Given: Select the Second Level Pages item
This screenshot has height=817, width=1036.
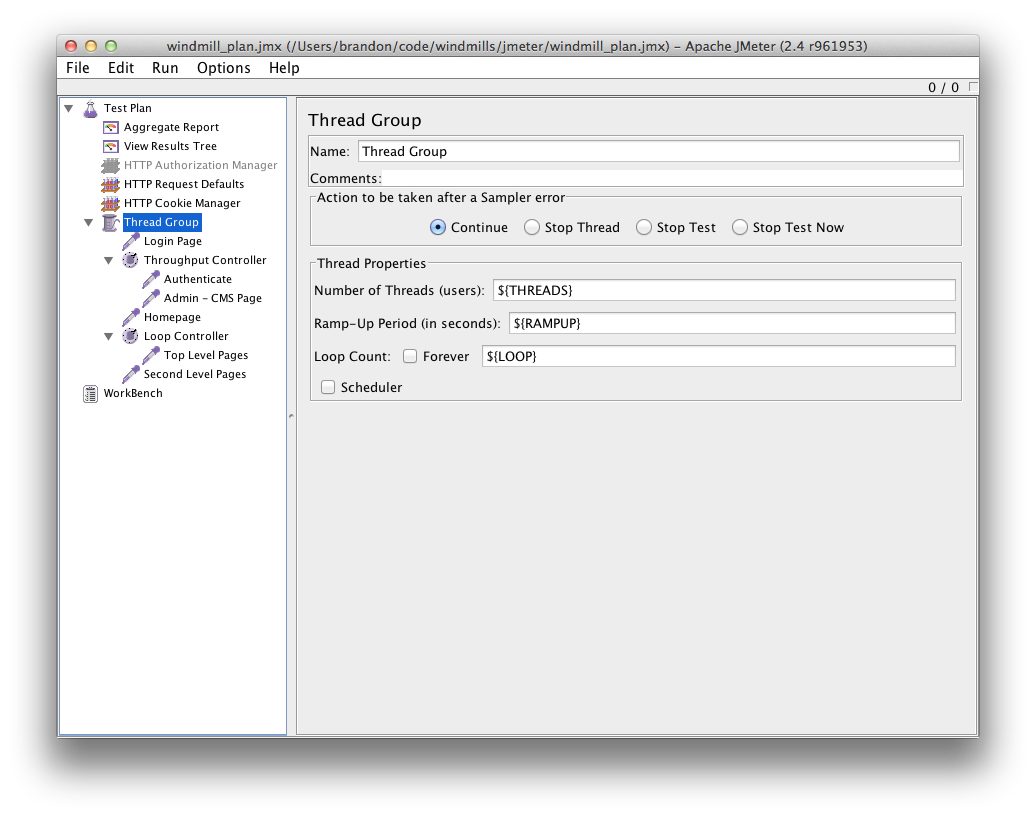Looking at the screenshot, I should (194, 374).
